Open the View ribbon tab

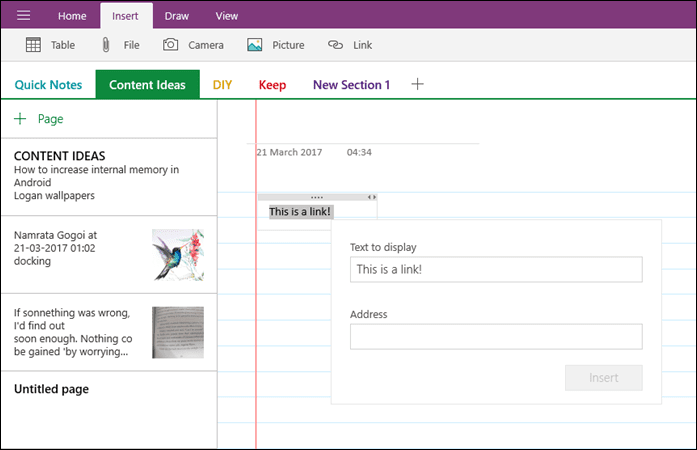point(227,16)
